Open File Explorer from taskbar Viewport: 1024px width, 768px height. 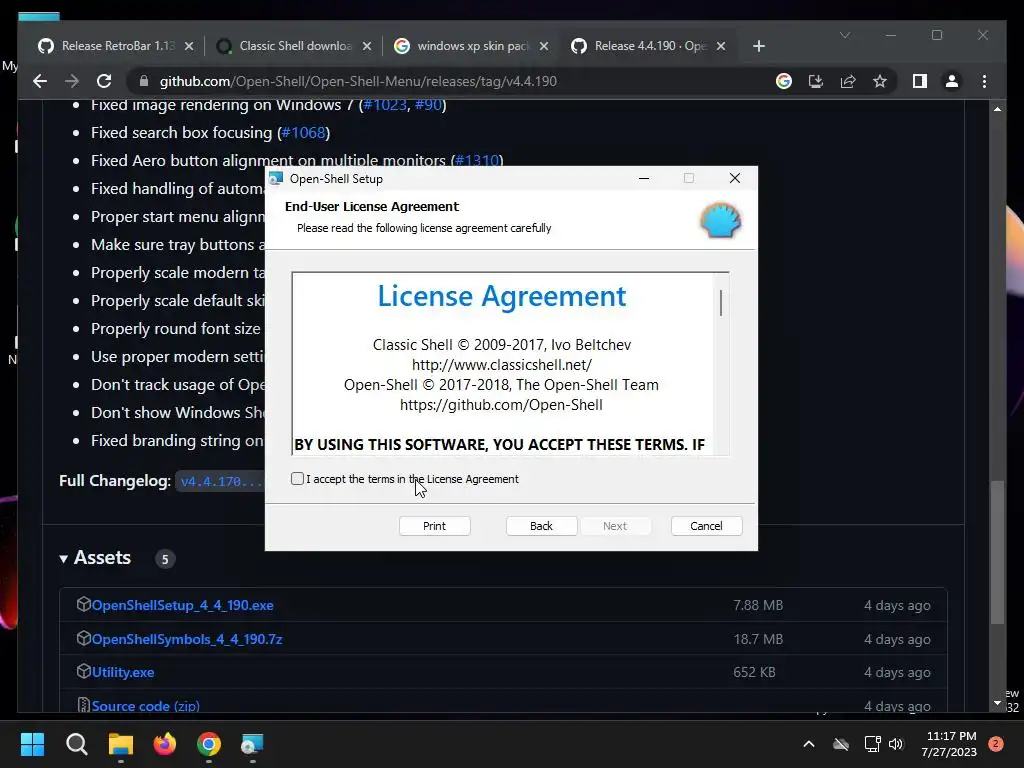point(121,744)
